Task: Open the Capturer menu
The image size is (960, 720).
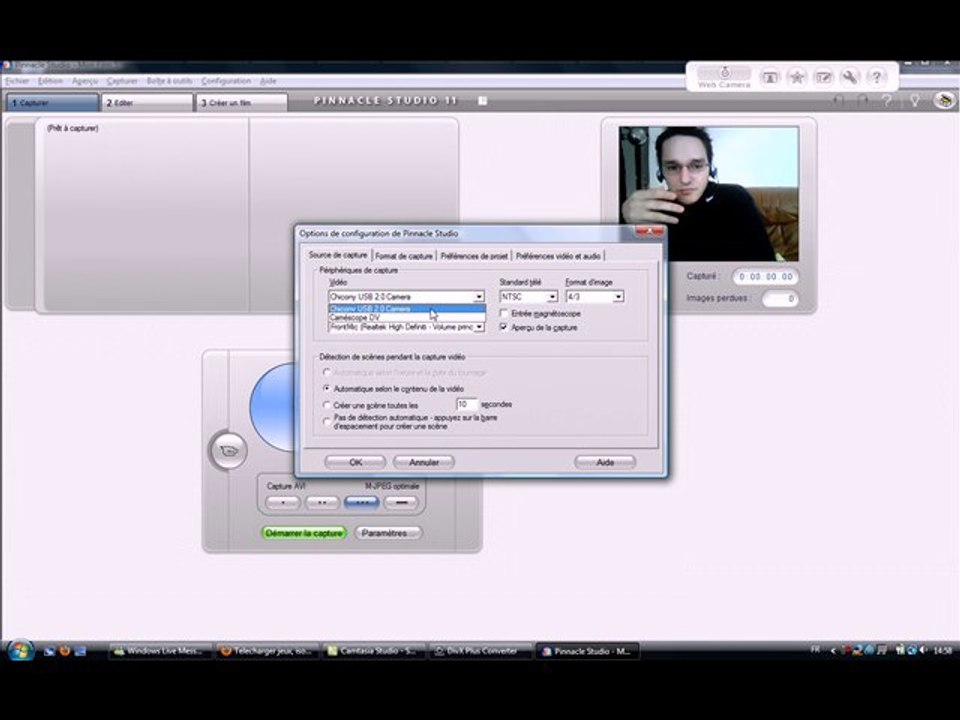Action: pos(122,81)
